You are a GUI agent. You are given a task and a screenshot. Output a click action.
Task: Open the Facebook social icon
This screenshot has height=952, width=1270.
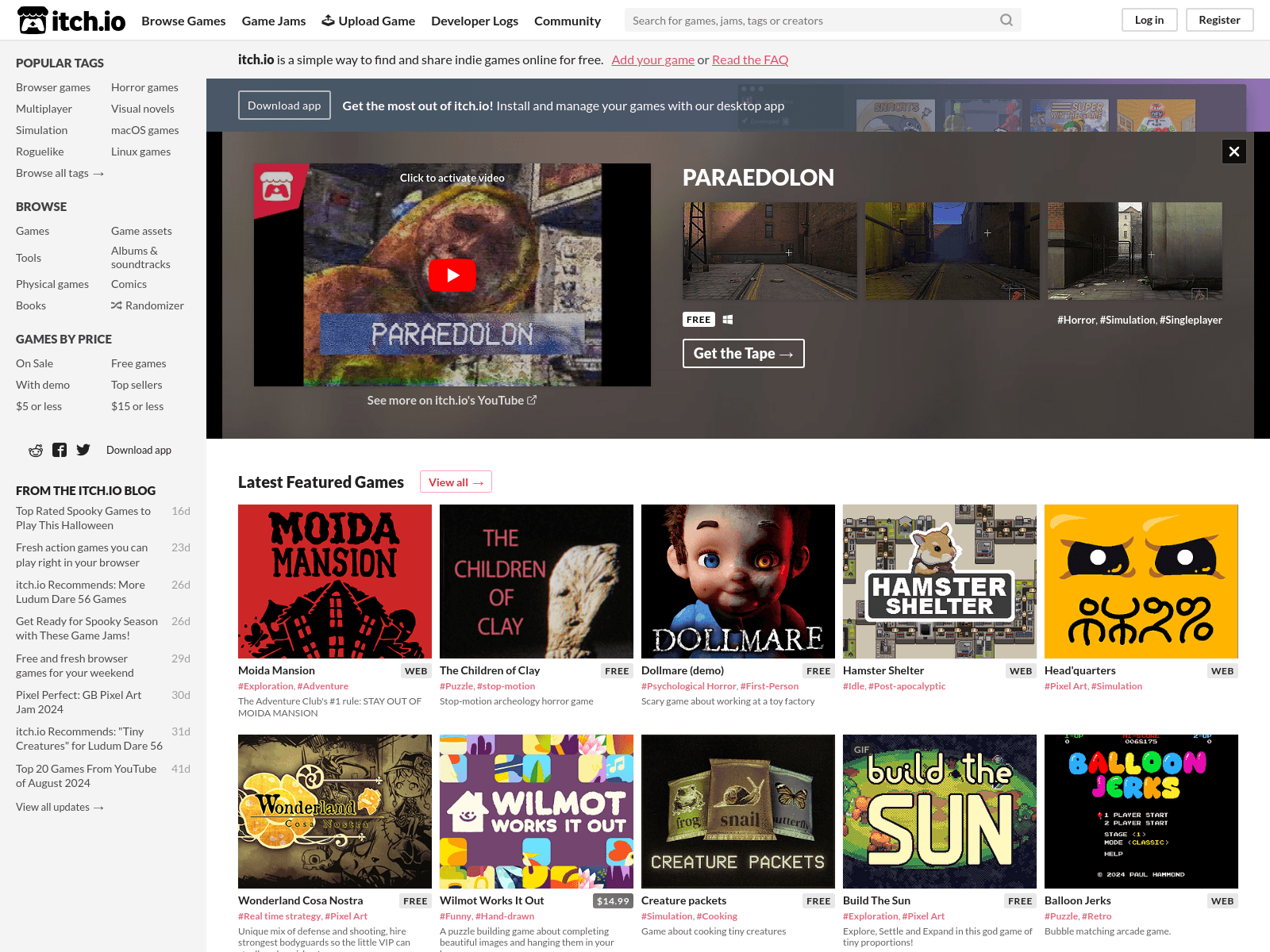(60, 450)
